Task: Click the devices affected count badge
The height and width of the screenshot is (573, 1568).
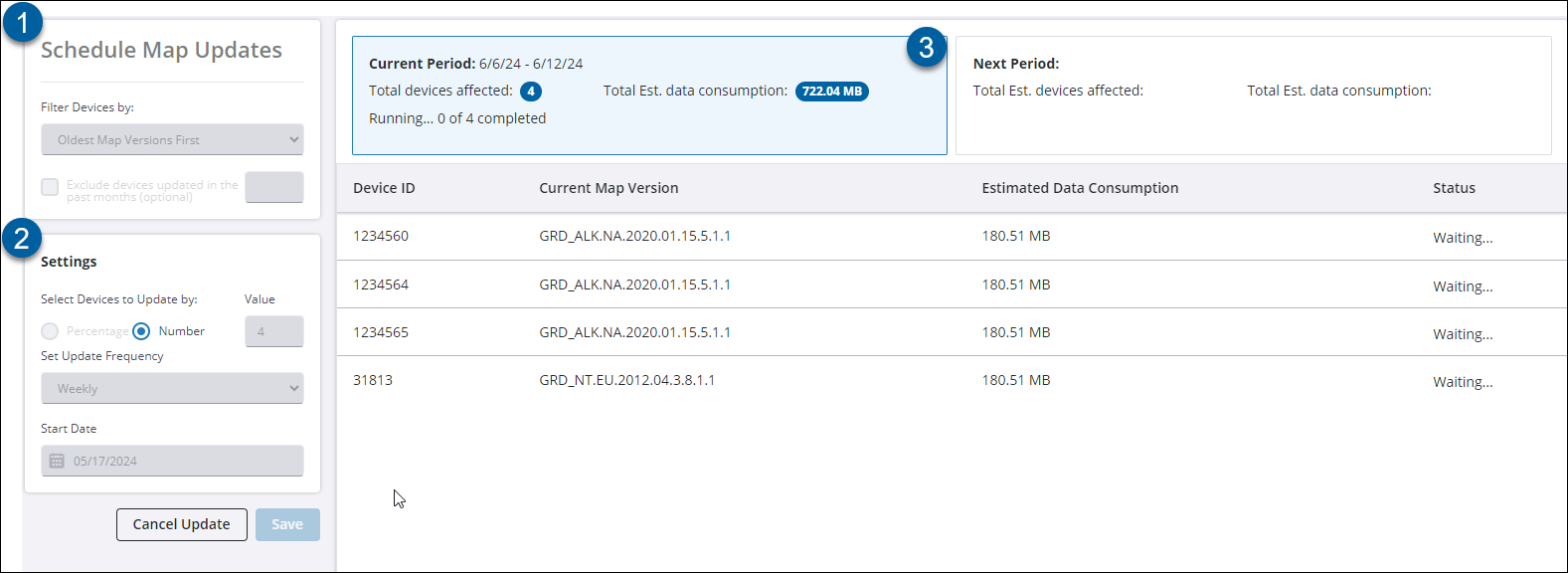Action: coord(531,92)
